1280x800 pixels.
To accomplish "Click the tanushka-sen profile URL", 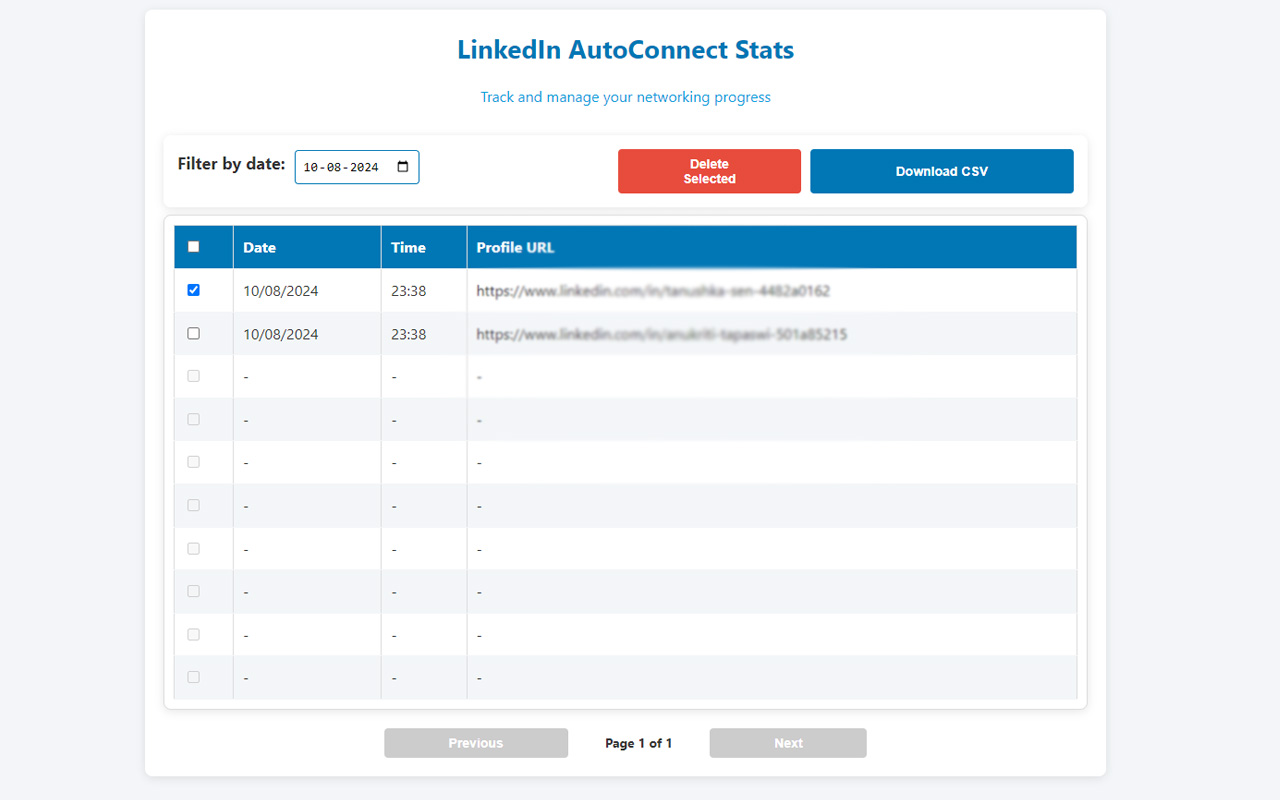I will (x=653, y=291).
